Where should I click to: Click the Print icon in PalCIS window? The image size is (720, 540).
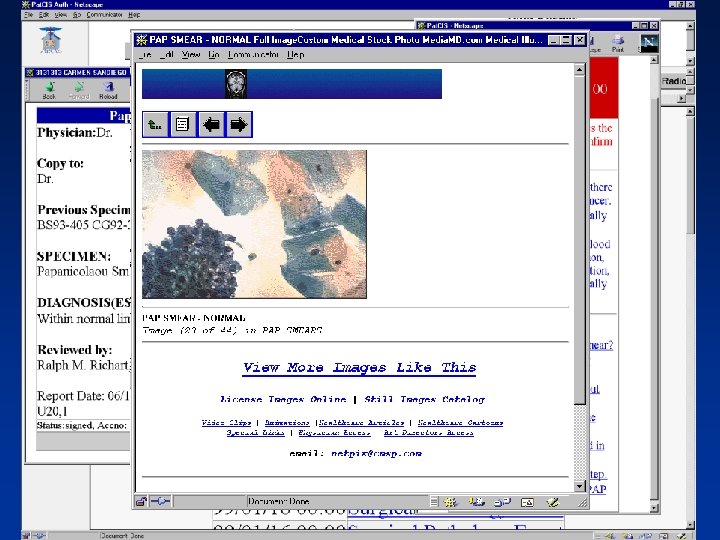click(618, 44)
